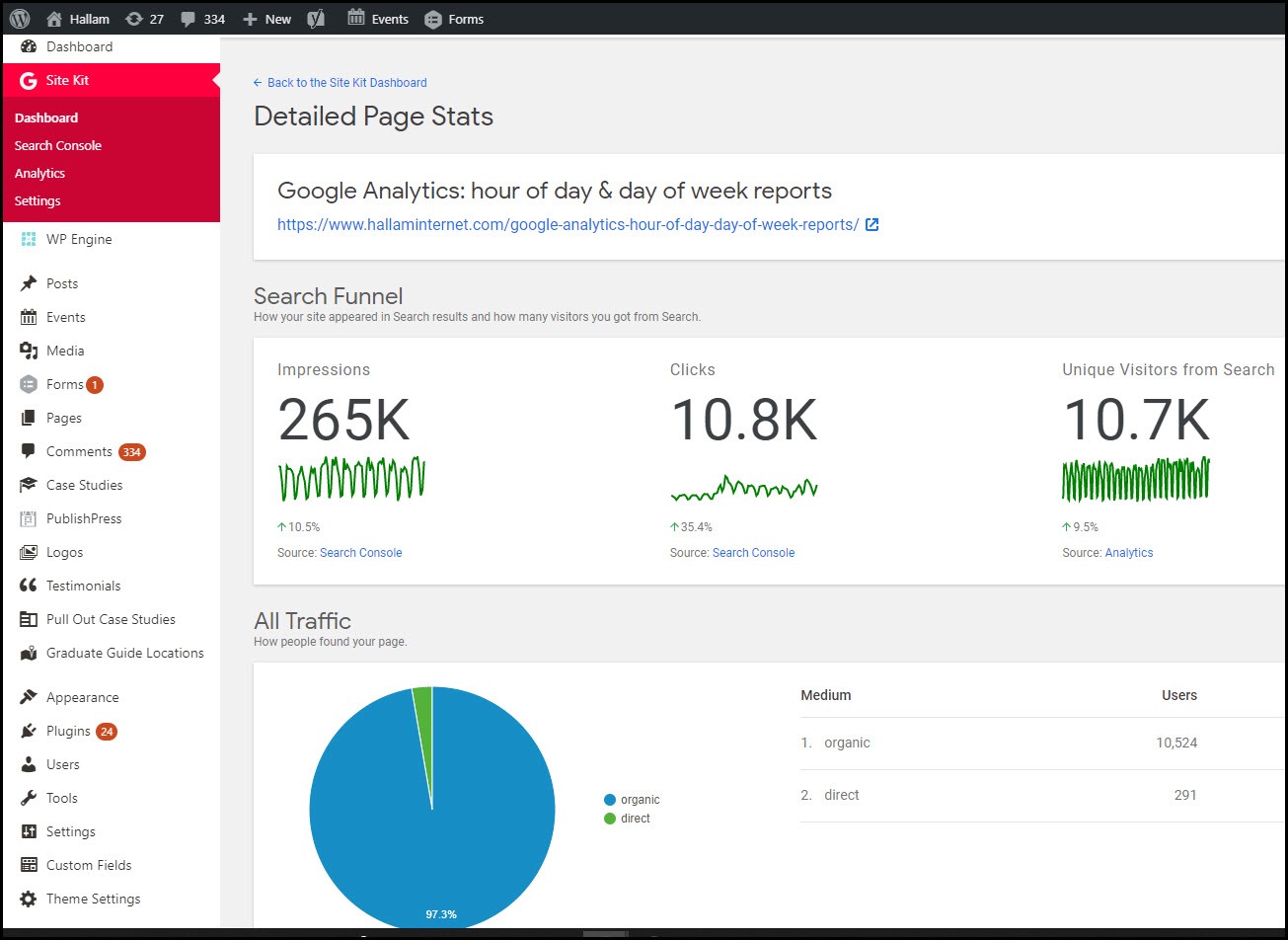Click the PublishPress calendar icon
Image resolution: width=1288 pixels, height=940 pixels.
(29, 518)
